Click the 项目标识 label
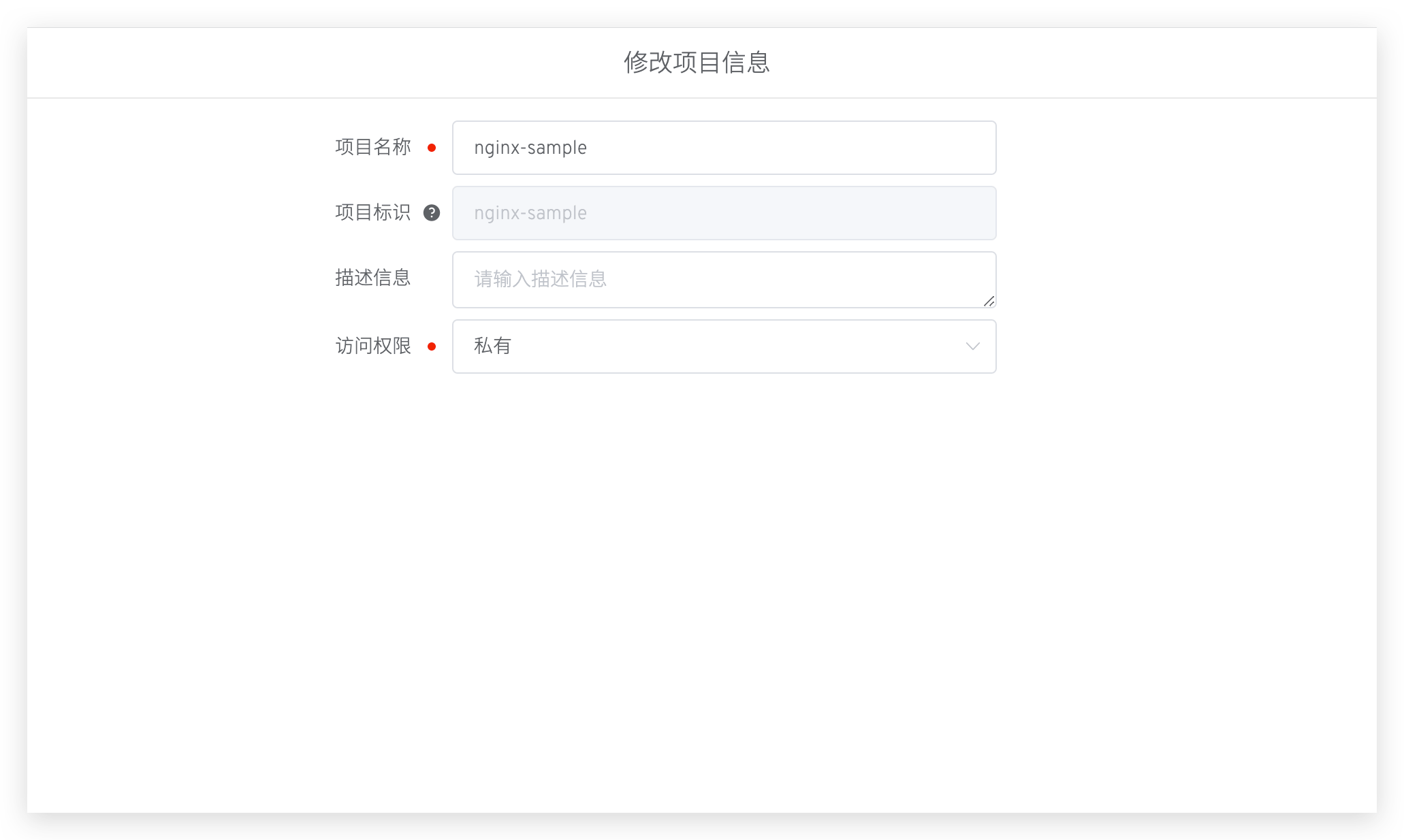 pyautogui.click(x=373, y=212)
